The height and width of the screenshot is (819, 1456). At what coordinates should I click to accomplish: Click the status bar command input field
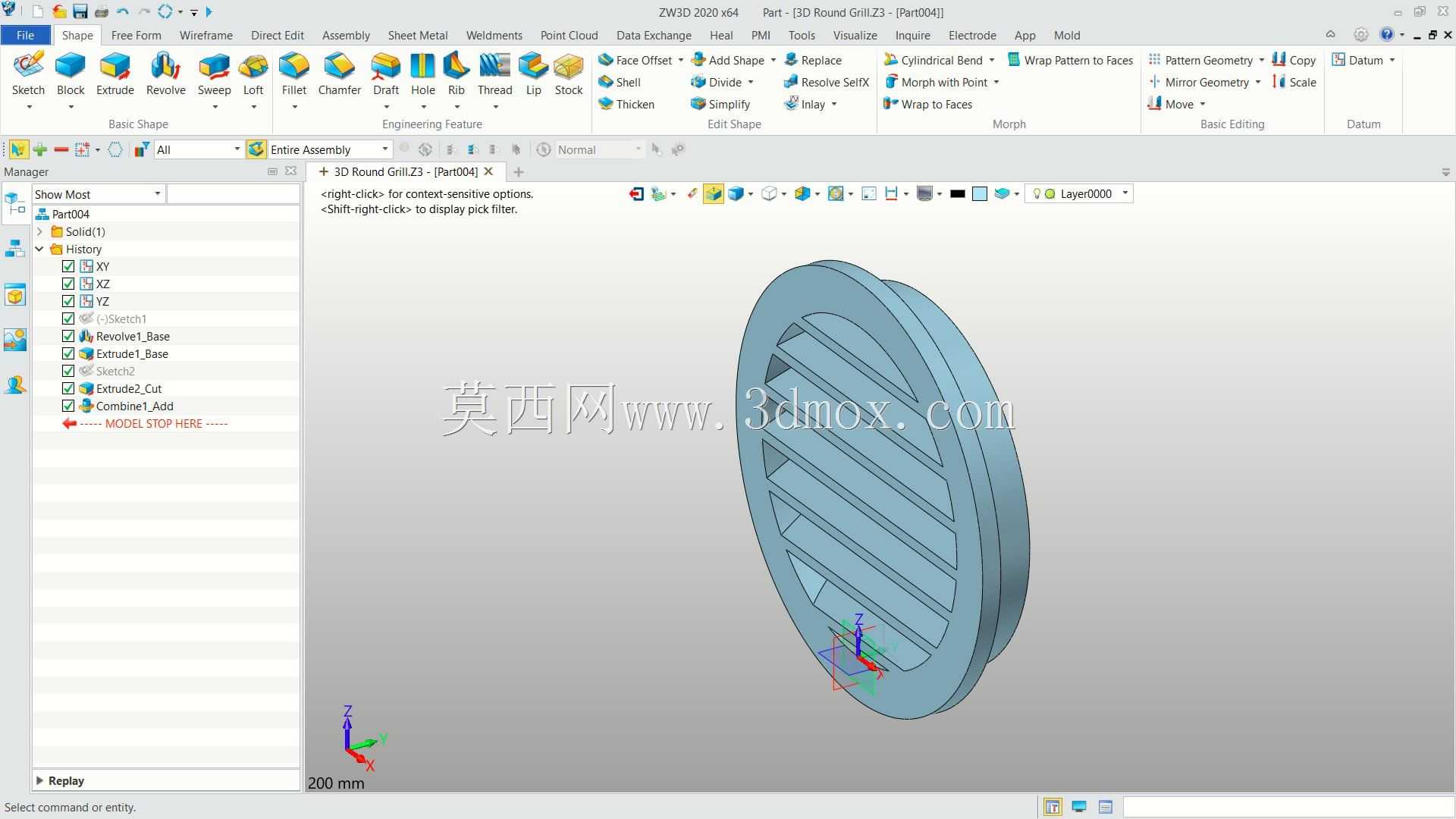click(x=1287, y=807)
